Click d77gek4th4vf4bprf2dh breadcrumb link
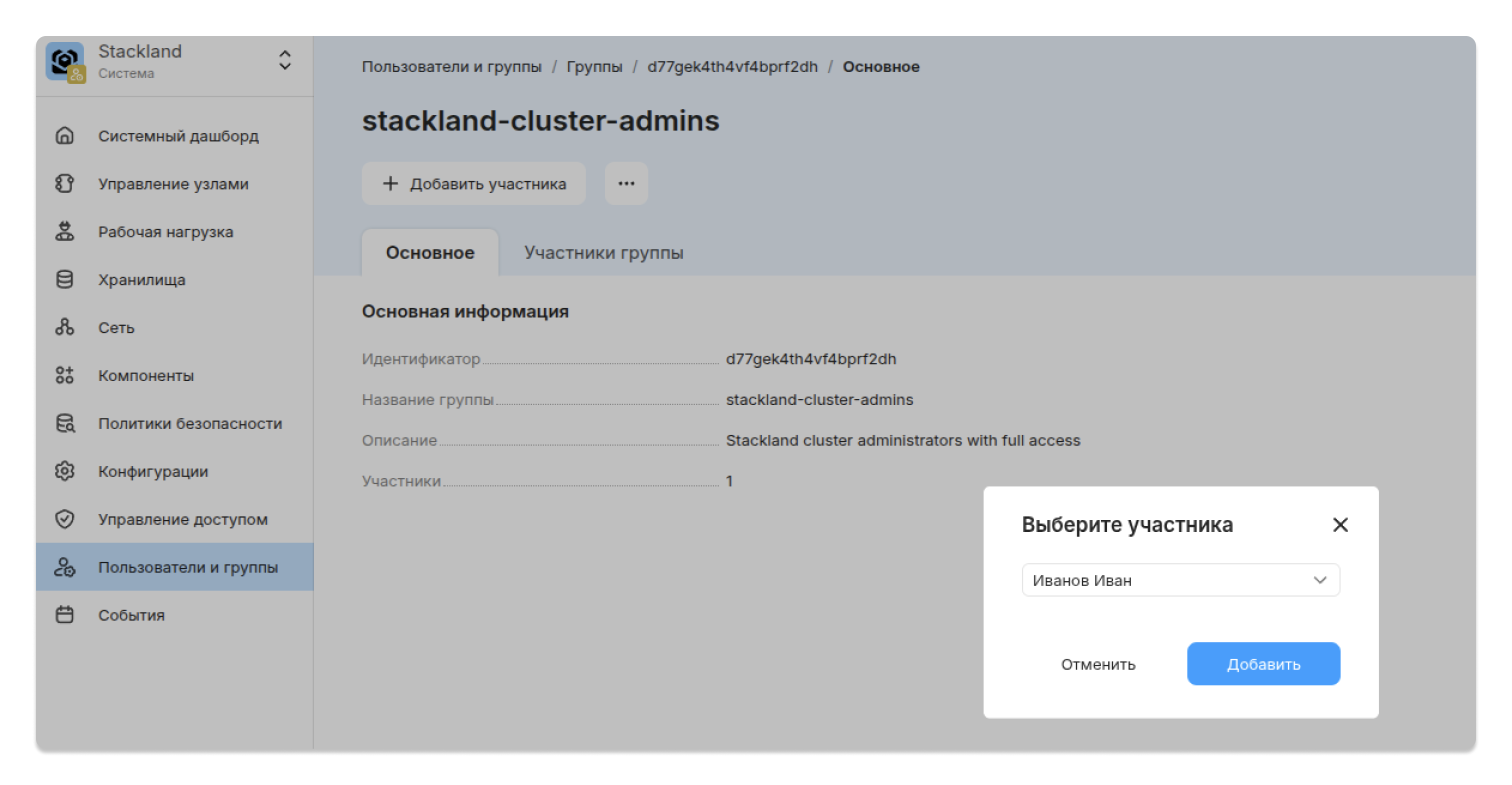 point(732,66)
